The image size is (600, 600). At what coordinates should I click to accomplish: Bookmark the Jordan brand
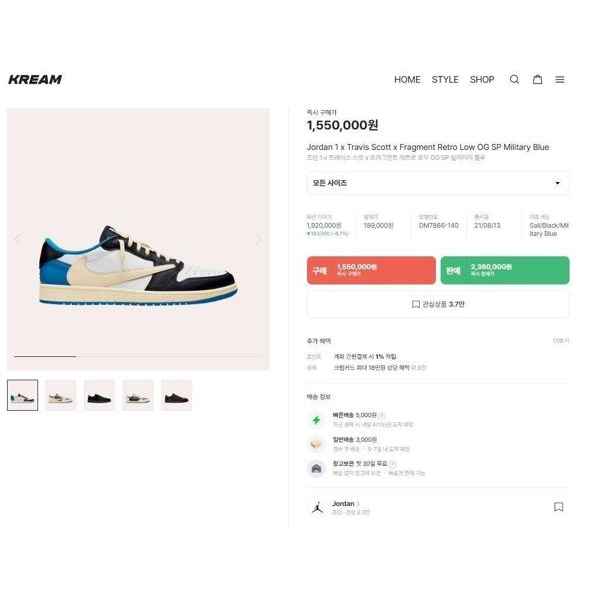[x=559, y=507]
